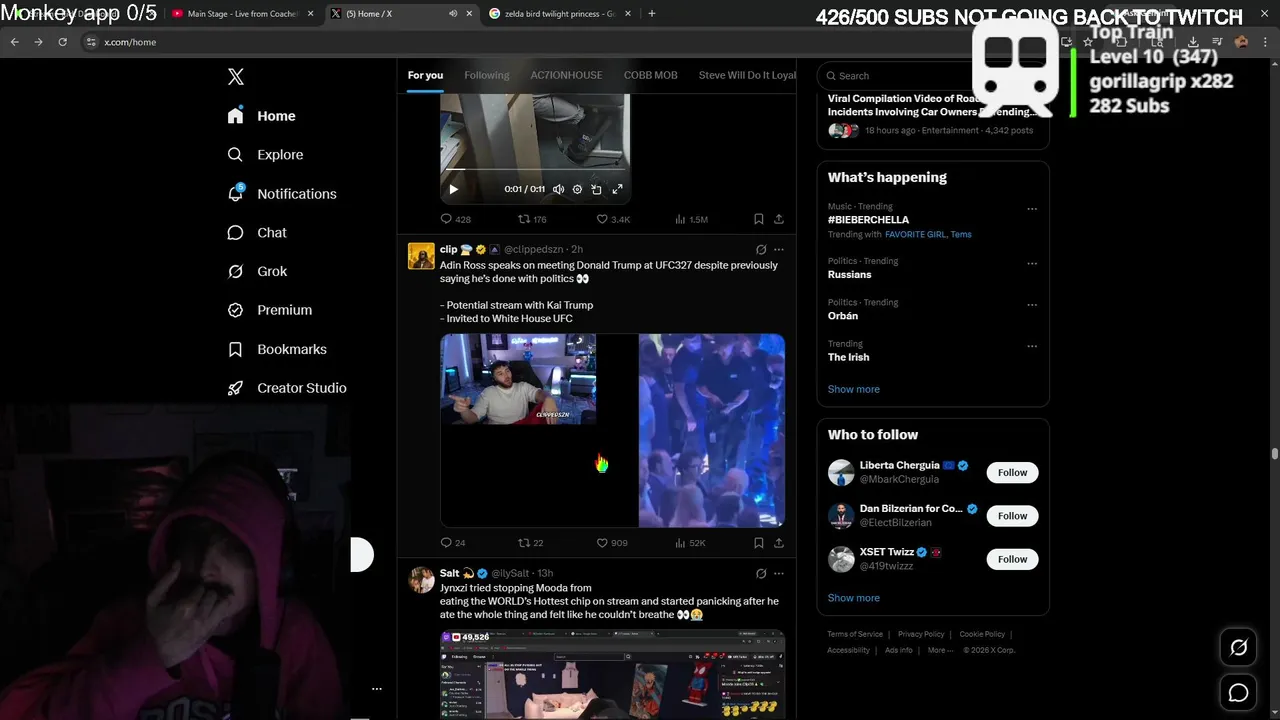The height and width of the screenshot is (720, 1280).
Task: Like the top post with 3.4K likes
Action: pyautogui.click(x=613, y=219)
